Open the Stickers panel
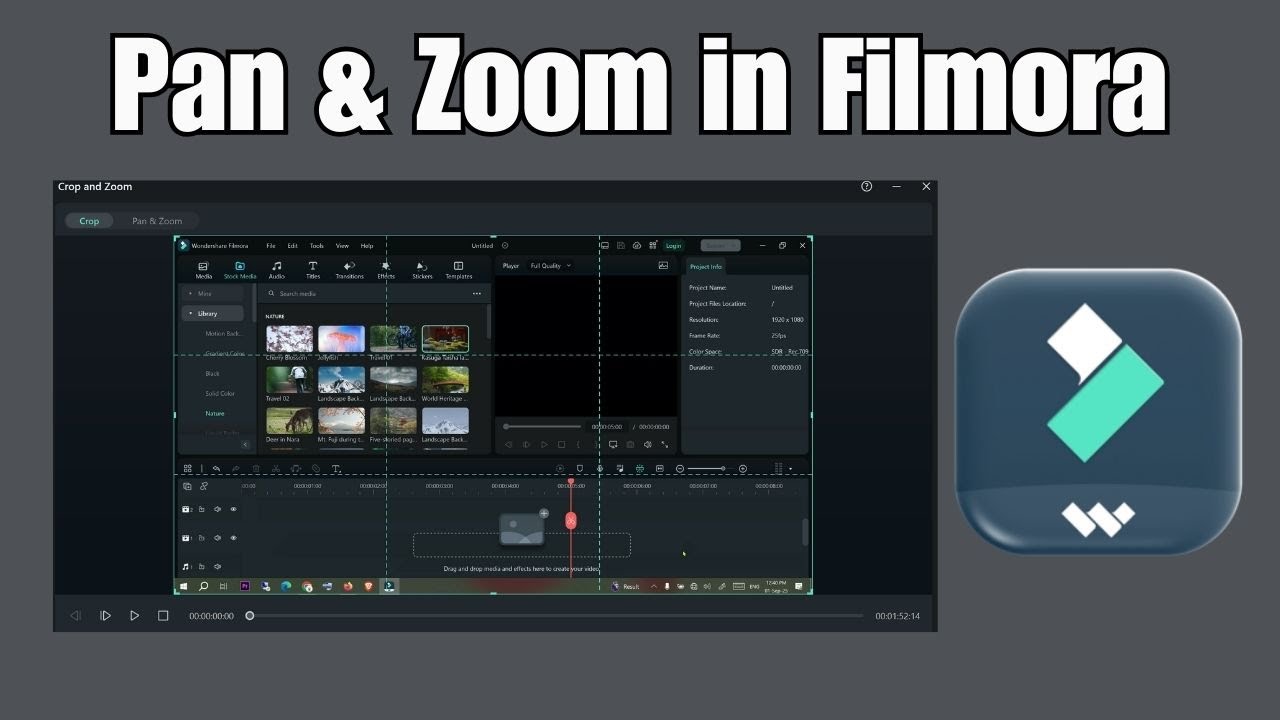This screenshot has width=1280, height=720. point(422,270)
